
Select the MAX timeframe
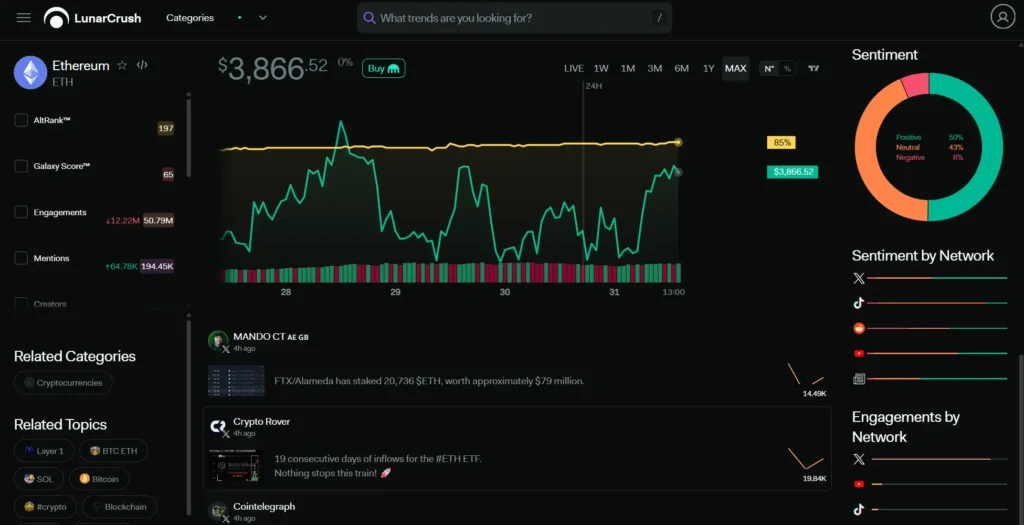(735, 69)
